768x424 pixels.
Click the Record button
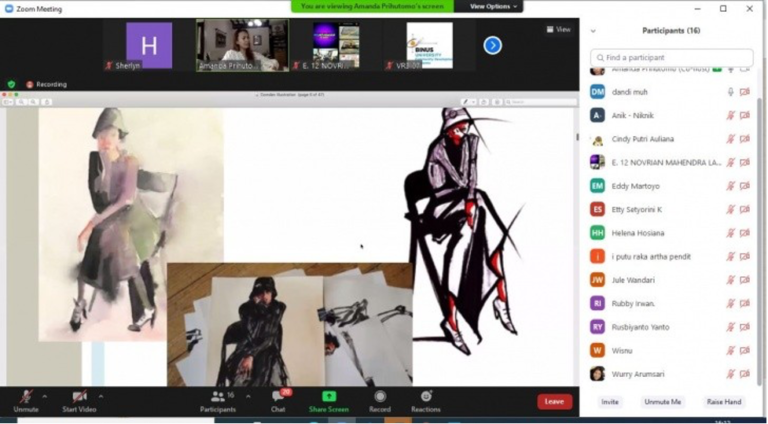pyautogui.click(x=380, y=401)
